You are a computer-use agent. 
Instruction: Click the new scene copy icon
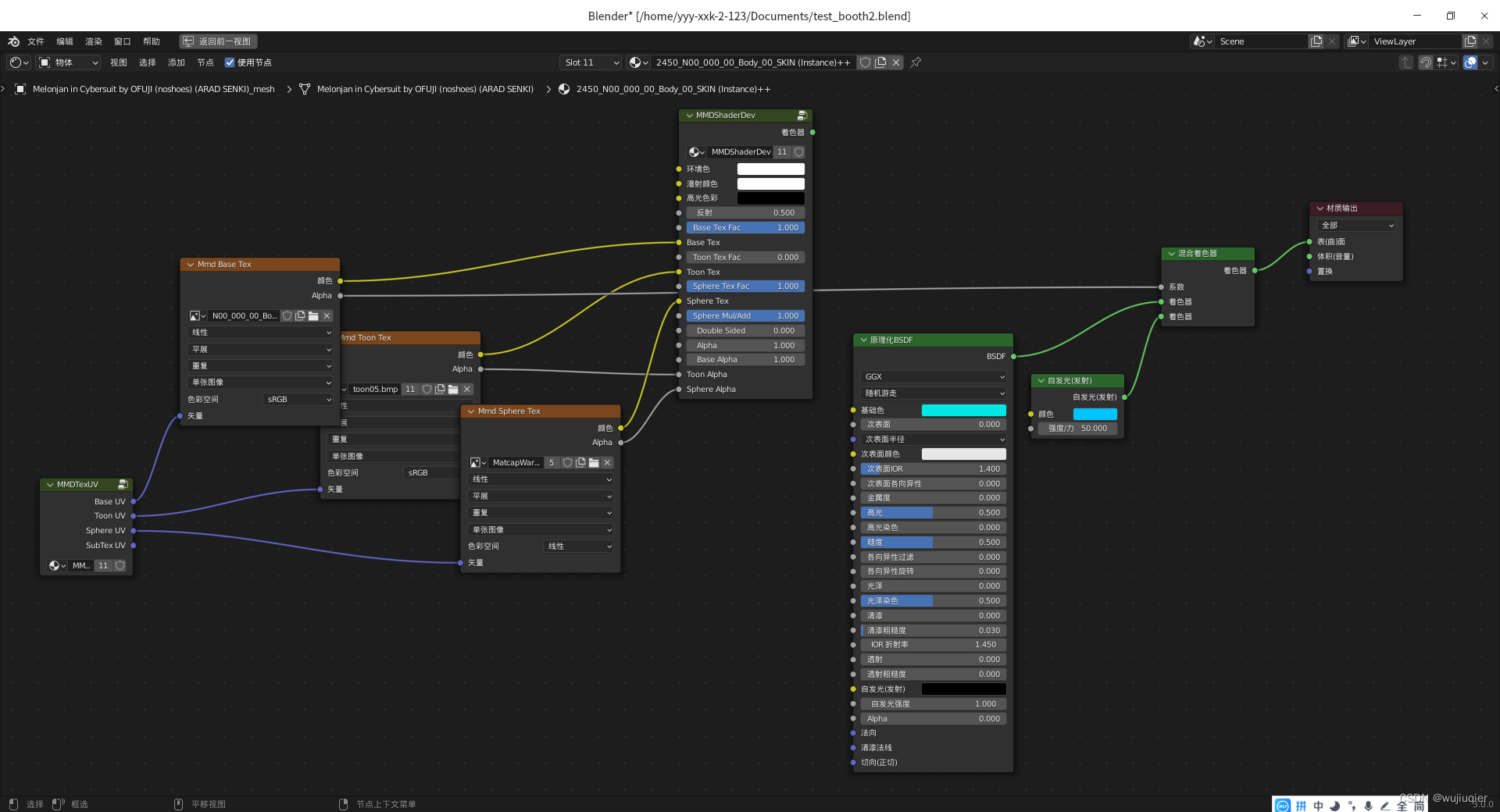pos(1316,41)
